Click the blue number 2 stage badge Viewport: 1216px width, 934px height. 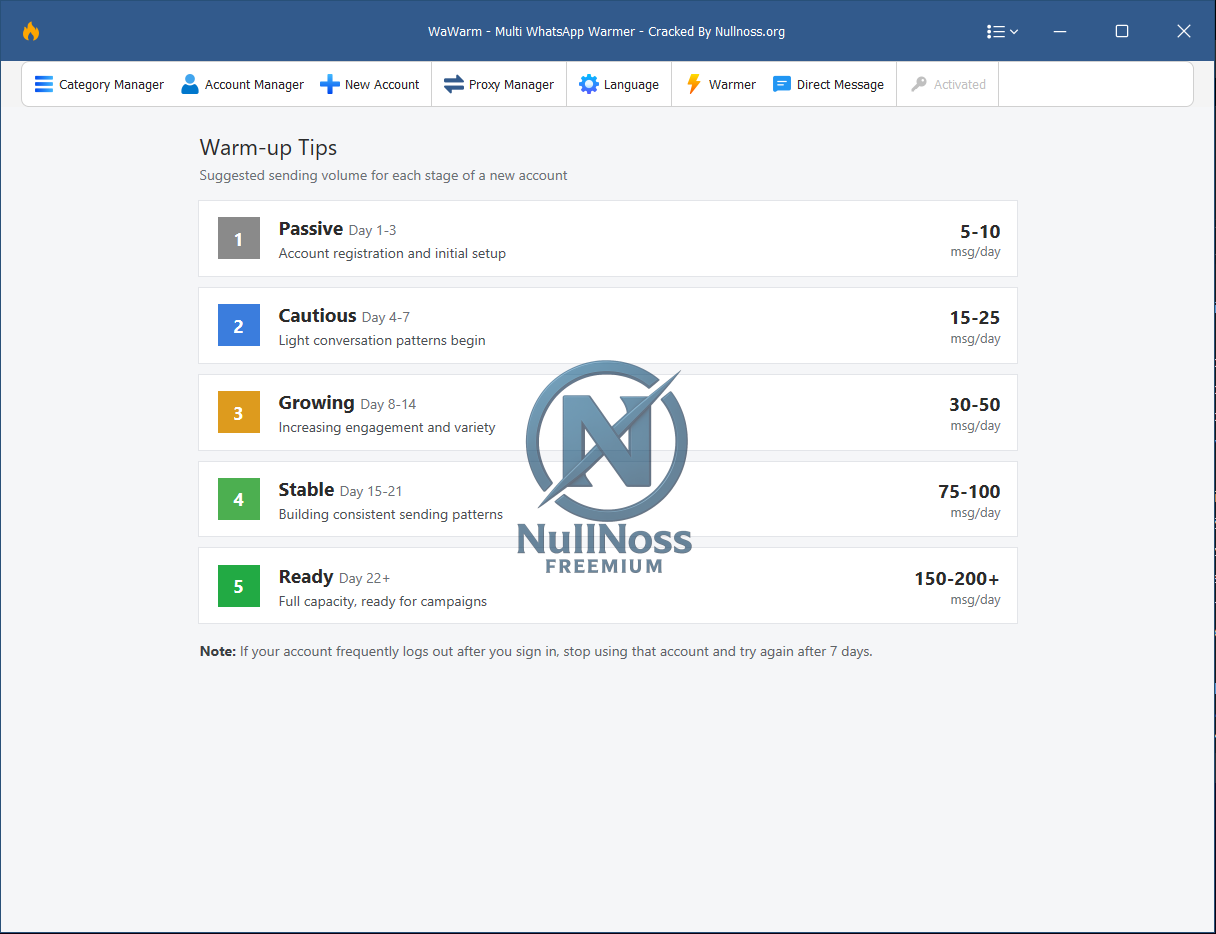pos(238,326)
